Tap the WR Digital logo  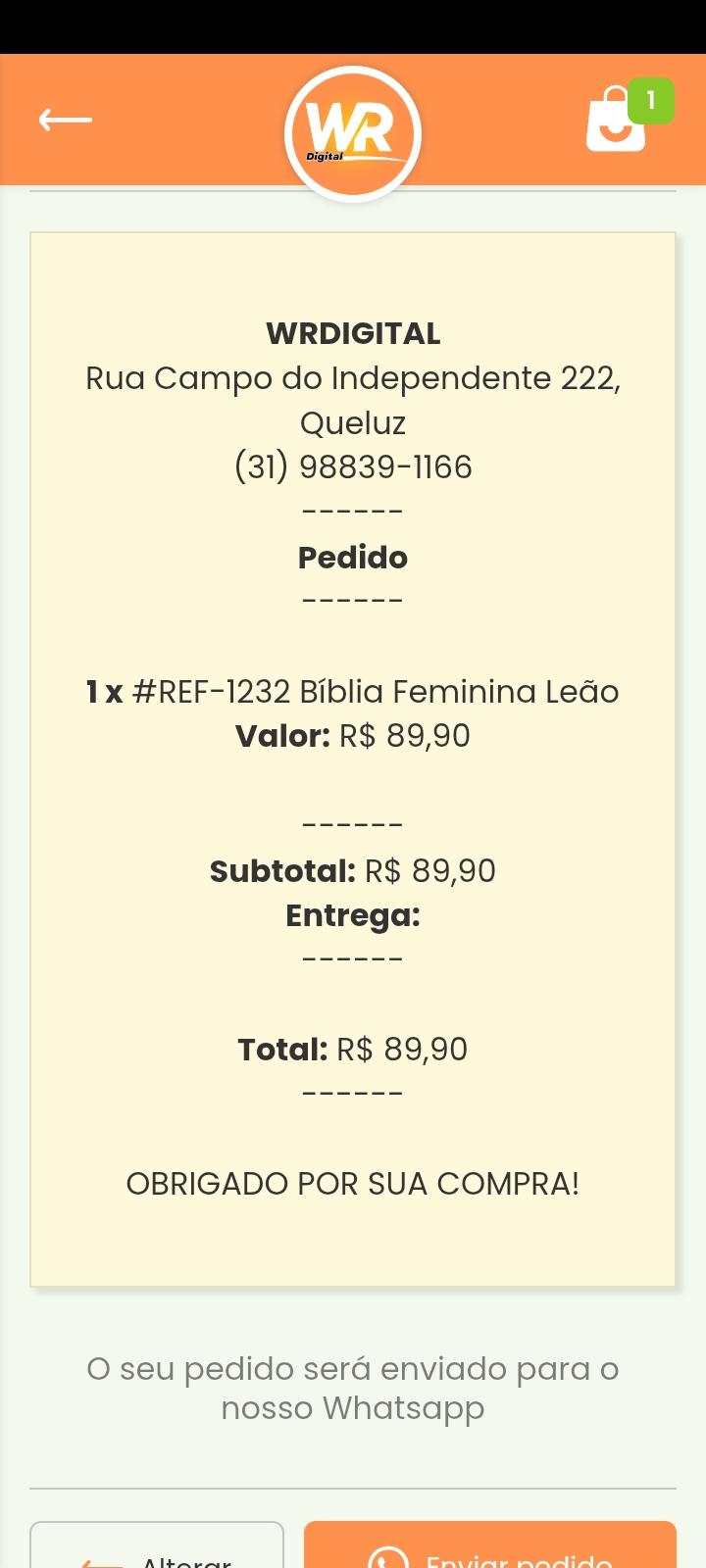coord(353,134)
